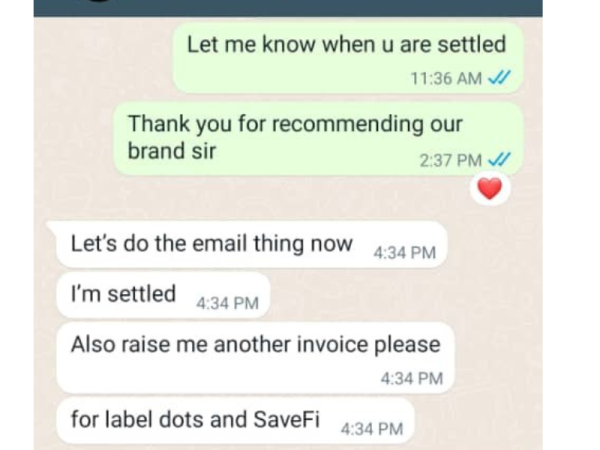The width and height of the screenshot is (600, 450).
Task: Tap 4:34 PM timestamp on SaveFi message
Action: pyautogui.click(x=372, y=429)
